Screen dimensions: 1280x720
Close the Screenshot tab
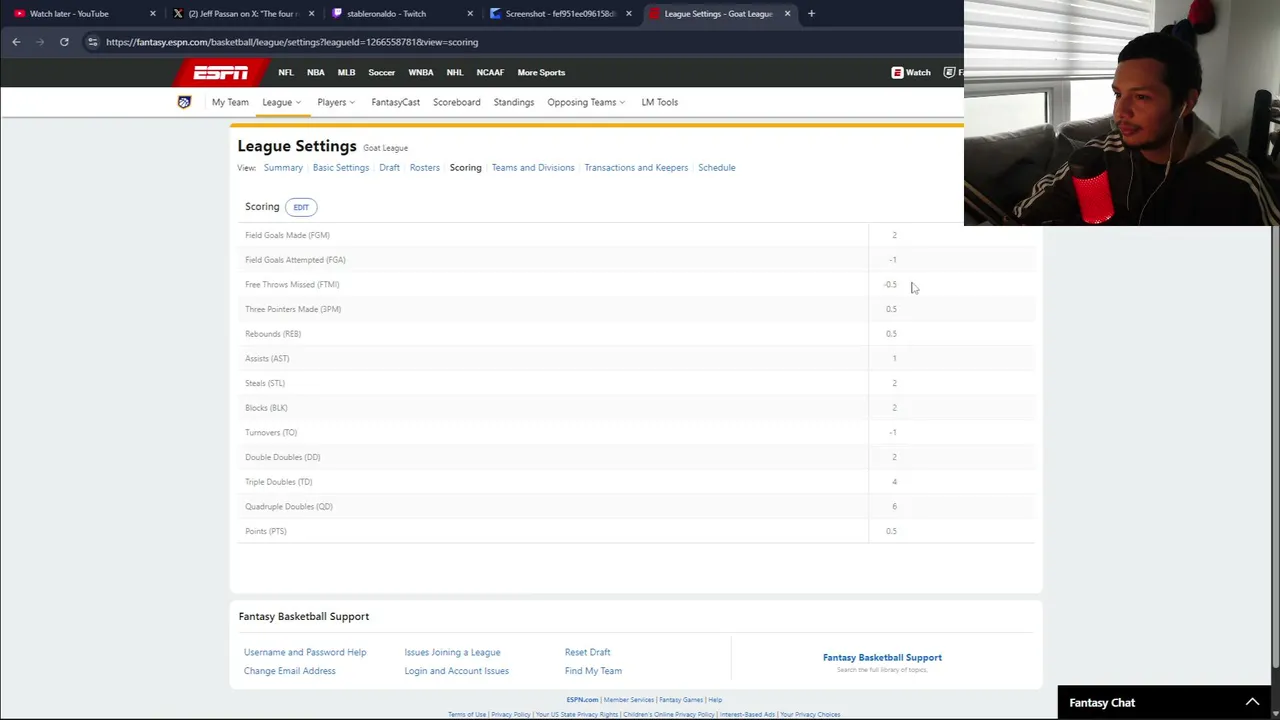[628, 14]
